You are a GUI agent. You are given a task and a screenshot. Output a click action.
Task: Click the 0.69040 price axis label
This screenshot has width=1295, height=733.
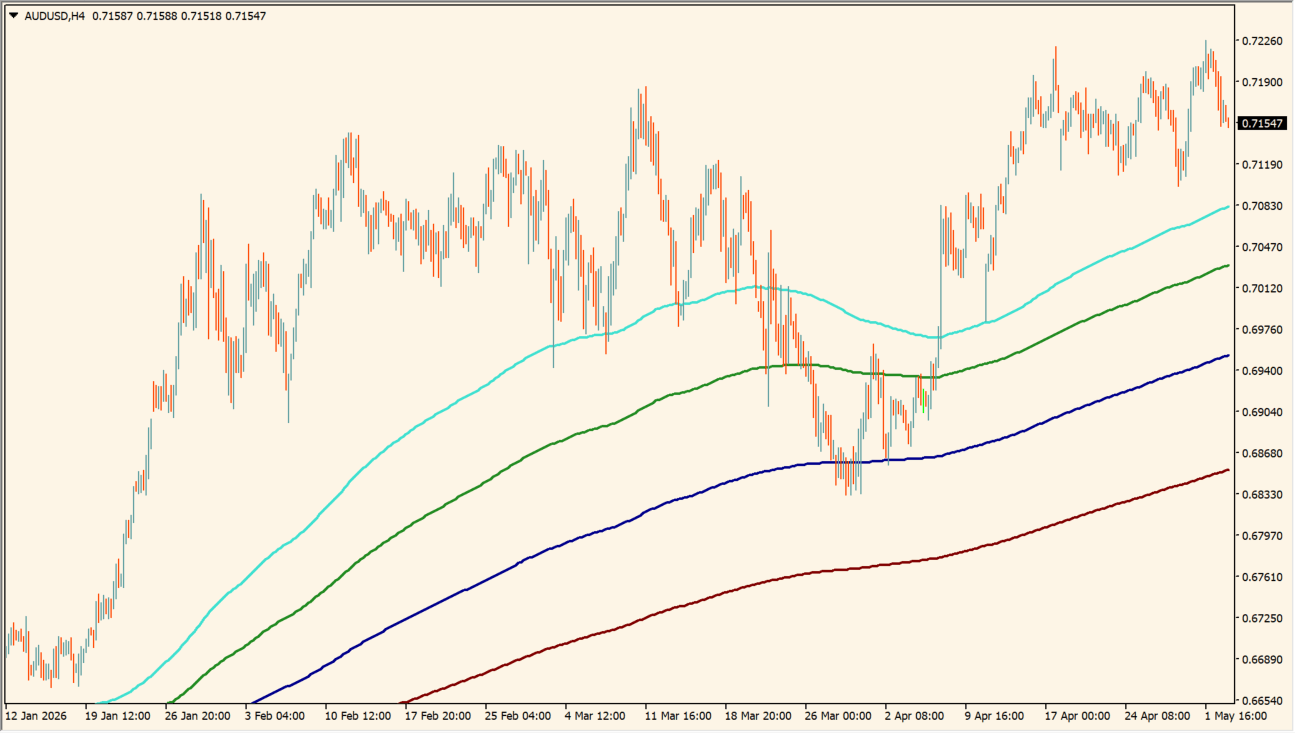pyautogui.click(x=1262, y=412)
